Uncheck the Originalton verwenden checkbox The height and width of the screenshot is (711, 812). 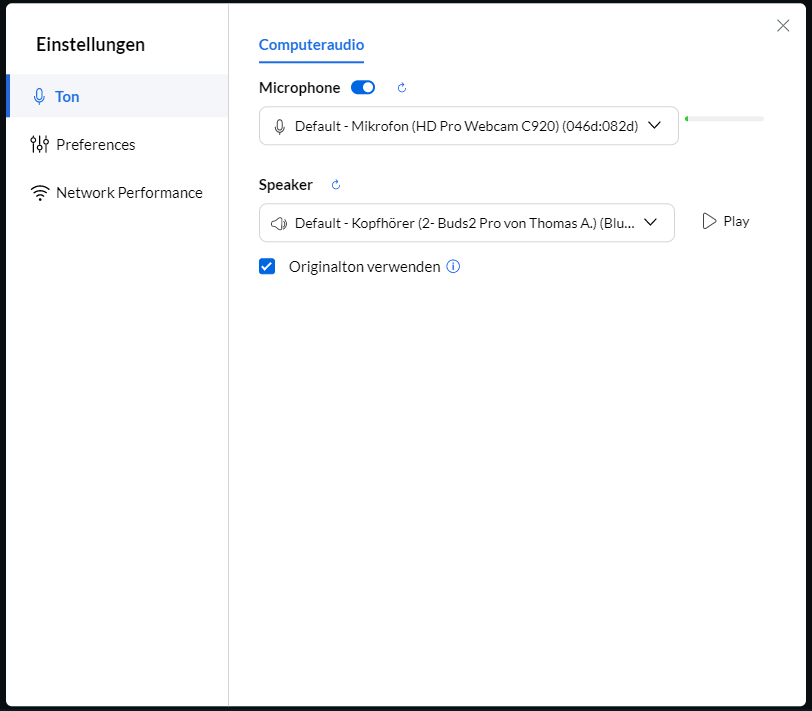(267, 267)
